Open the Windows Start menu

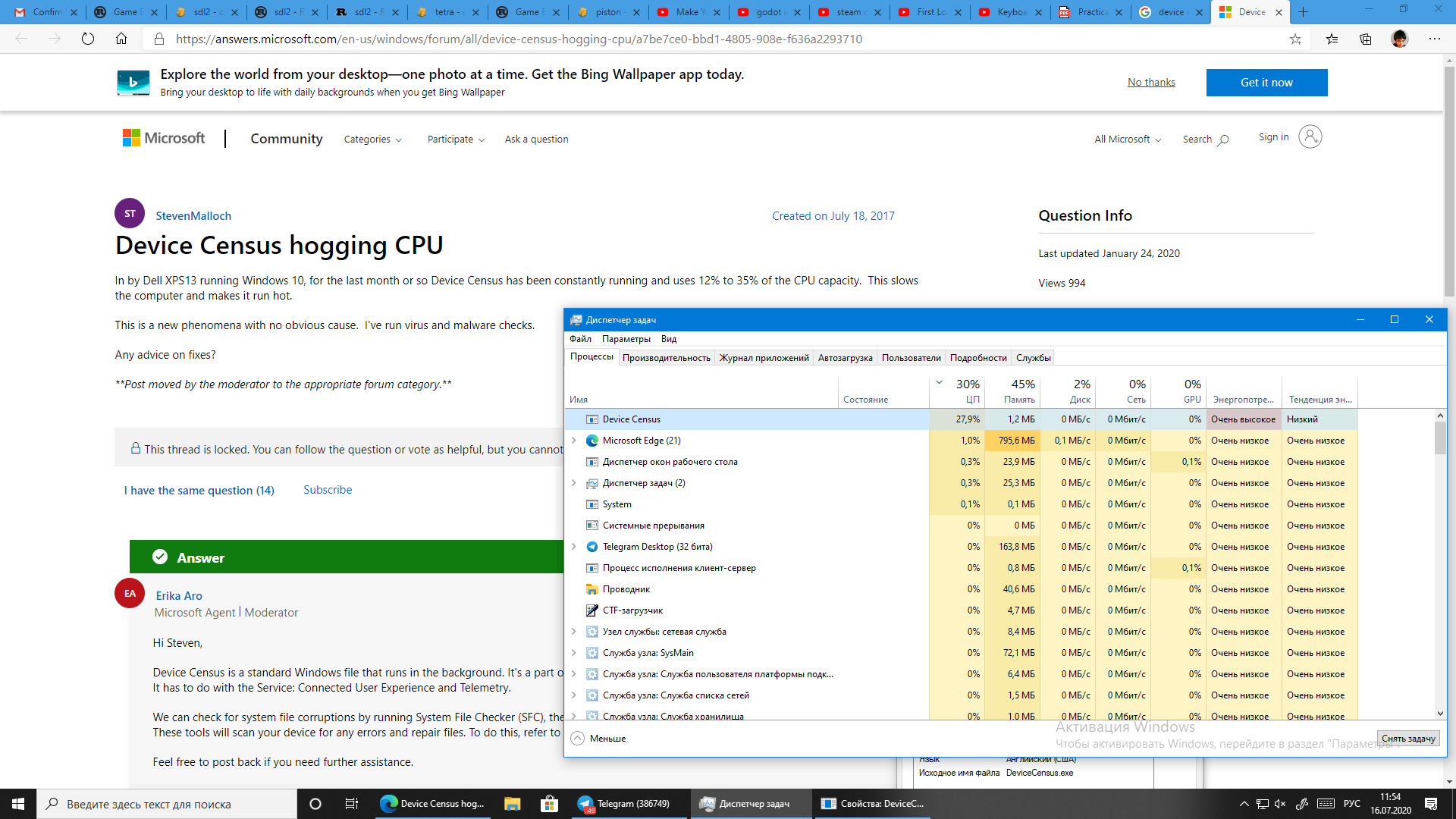click(18, 804)
